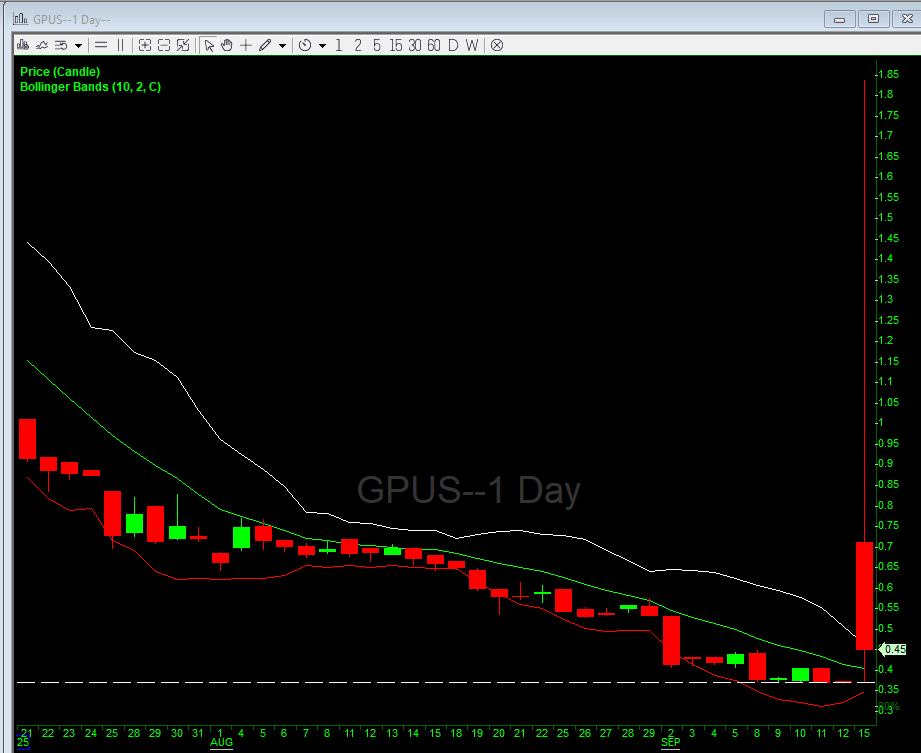The height and width of the screenshot is (753, 921).
Task: Select the W weekly timeframe
Action: (x=471, y=45)
